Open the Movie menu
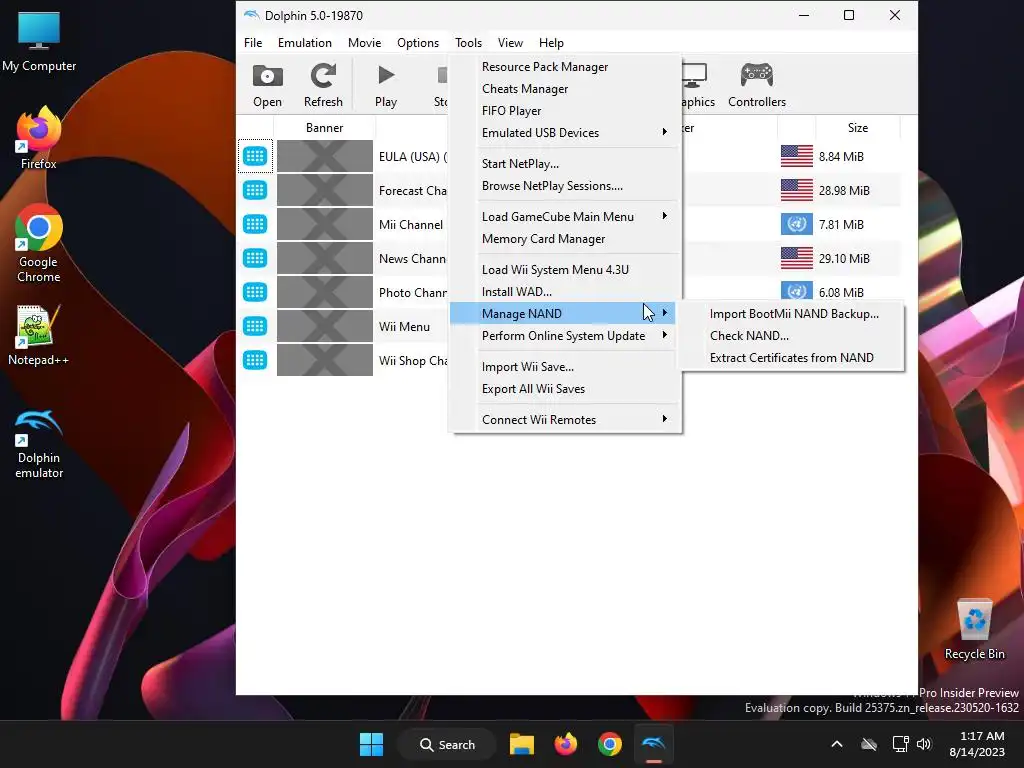The width and height of the screenshot is (1024, 768). tap(364, 42)
